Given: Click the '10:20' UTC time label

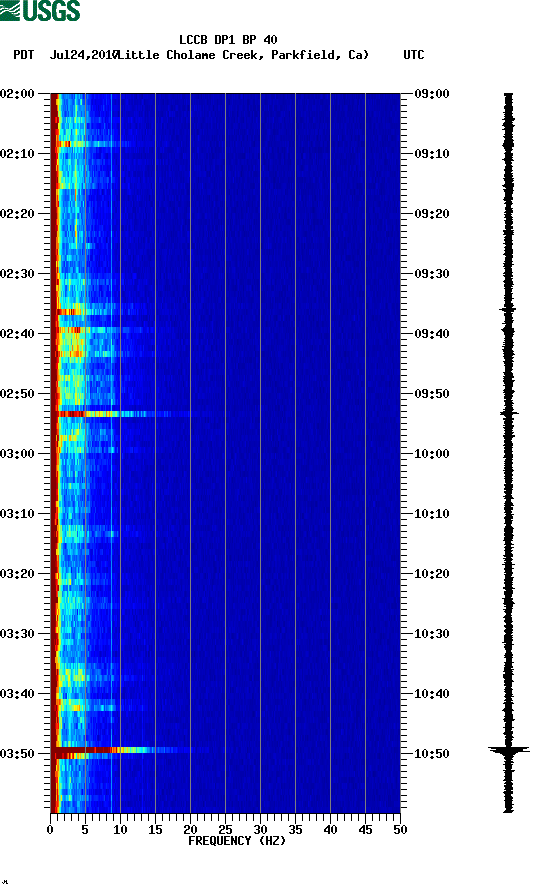Looking at the screenshot, I should pyautogui.click(x=432, y=574).
